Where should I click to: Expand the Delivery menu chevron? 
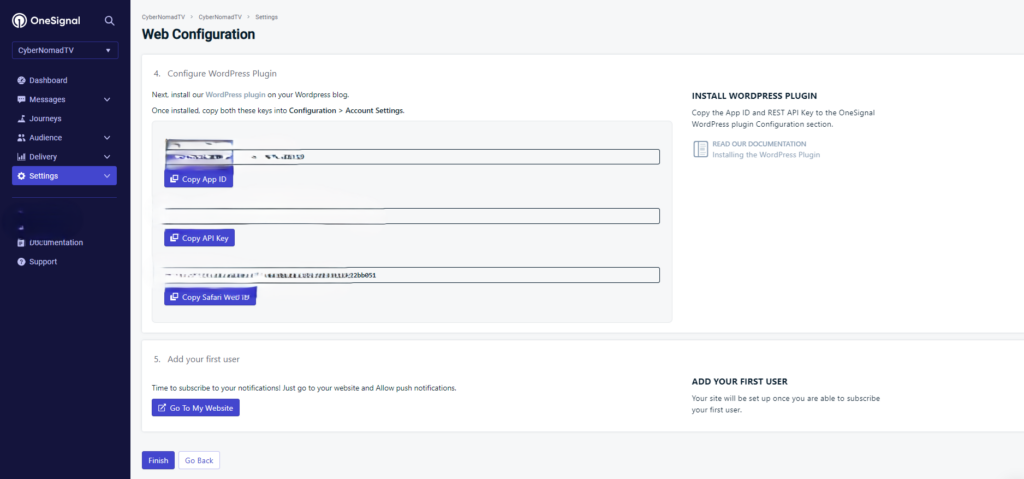(x=107, y=157)
